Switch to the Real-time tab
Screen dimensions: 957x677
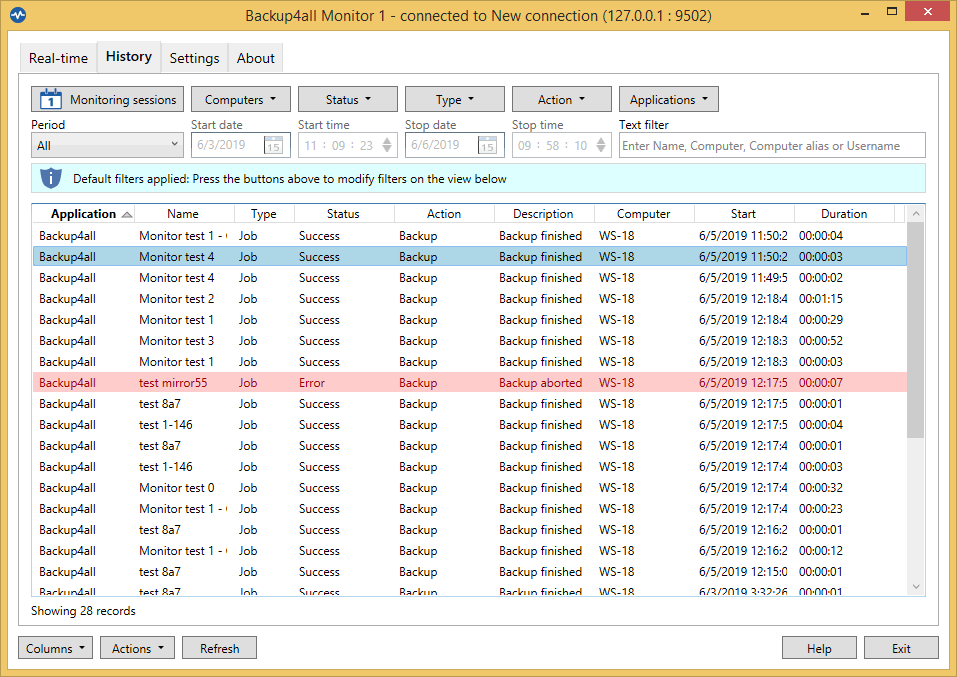pyautogui.click(x=58, y=58)
